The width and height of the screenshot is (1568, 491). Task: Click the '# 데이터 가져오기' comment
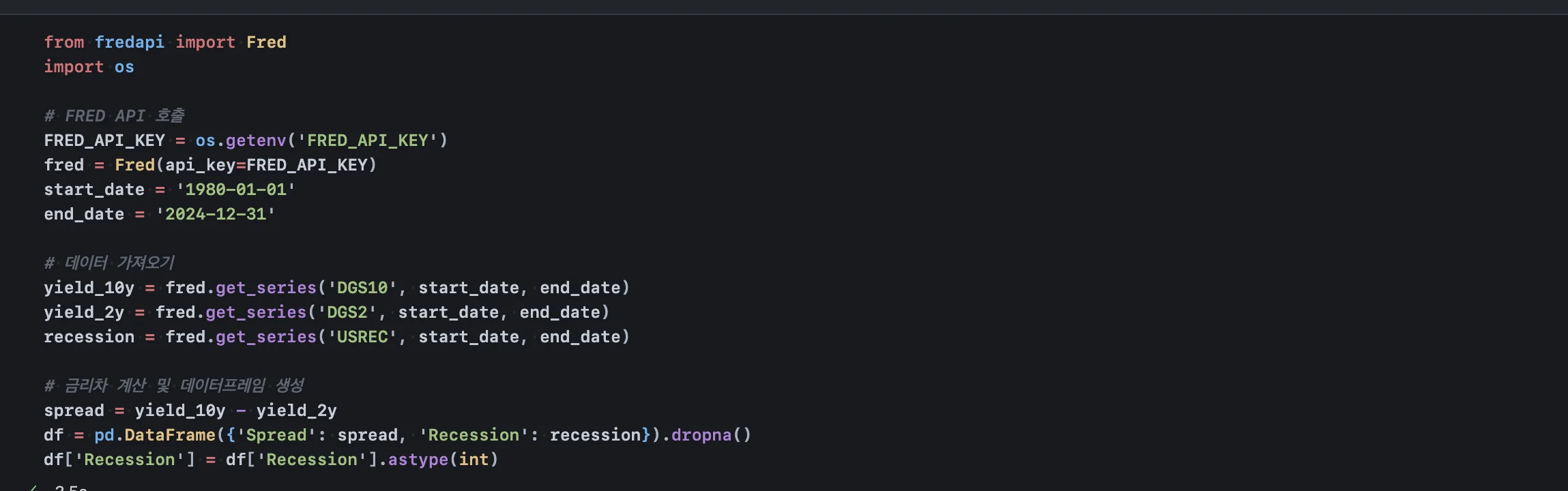click(x=109, y=263)
